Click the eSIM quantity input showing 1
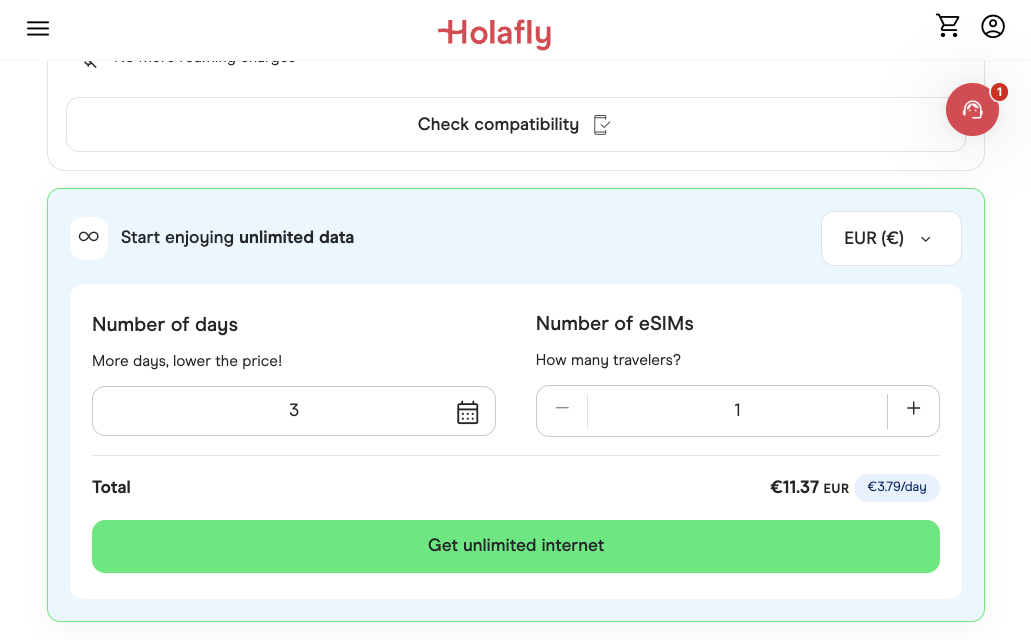This screenshot has width=1031, height=640. tap(737, 410)
